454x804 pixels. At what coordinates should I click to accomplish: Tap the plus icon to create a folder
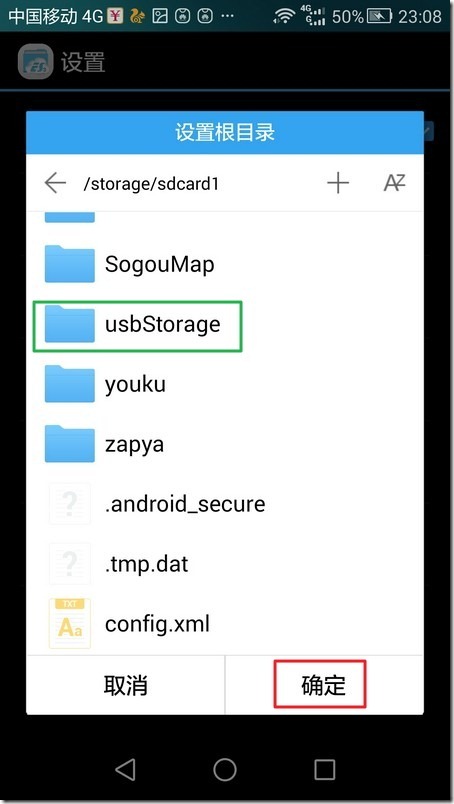click(x=338, y=183)
